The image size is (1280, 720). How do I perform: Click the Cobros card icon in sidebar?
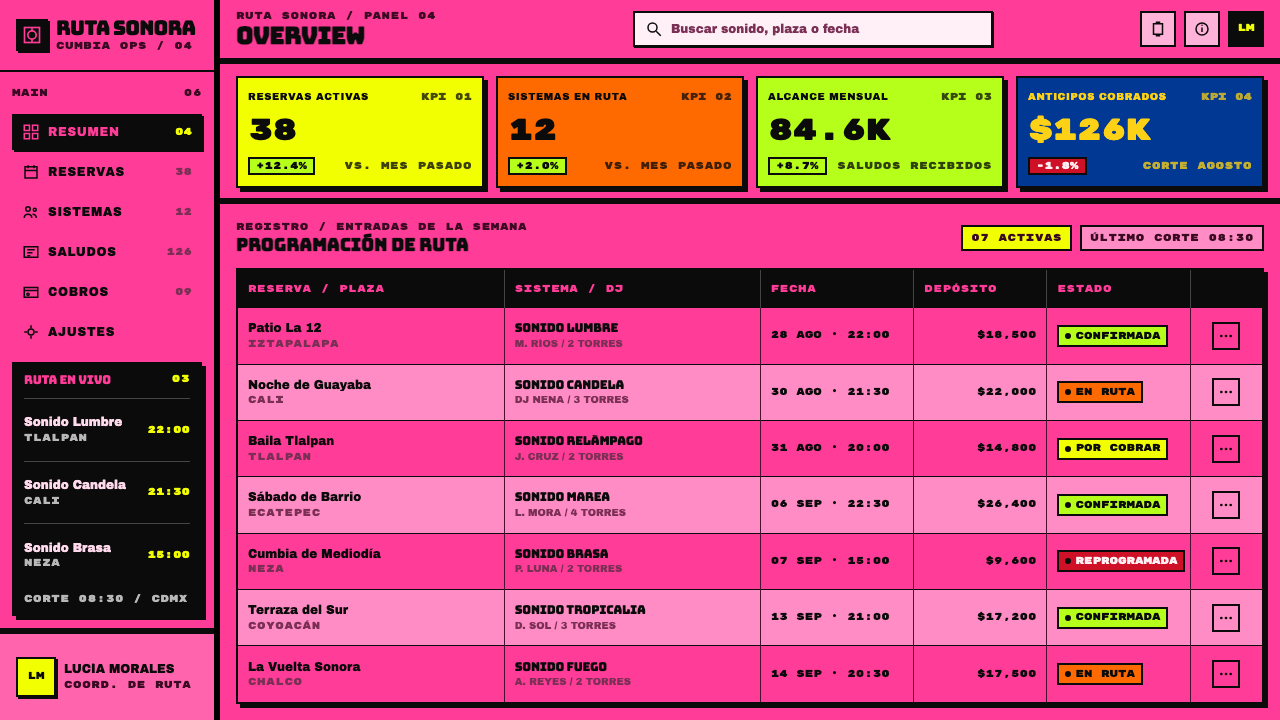[31, 292]
